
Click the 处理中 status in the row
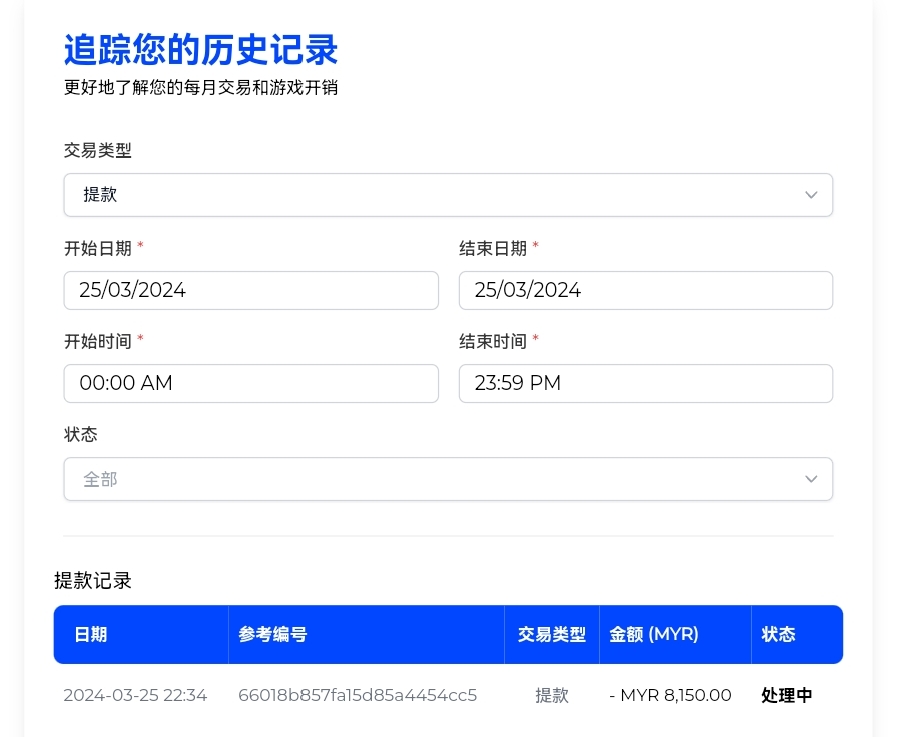pyautogui.click(x=786, y=695)
